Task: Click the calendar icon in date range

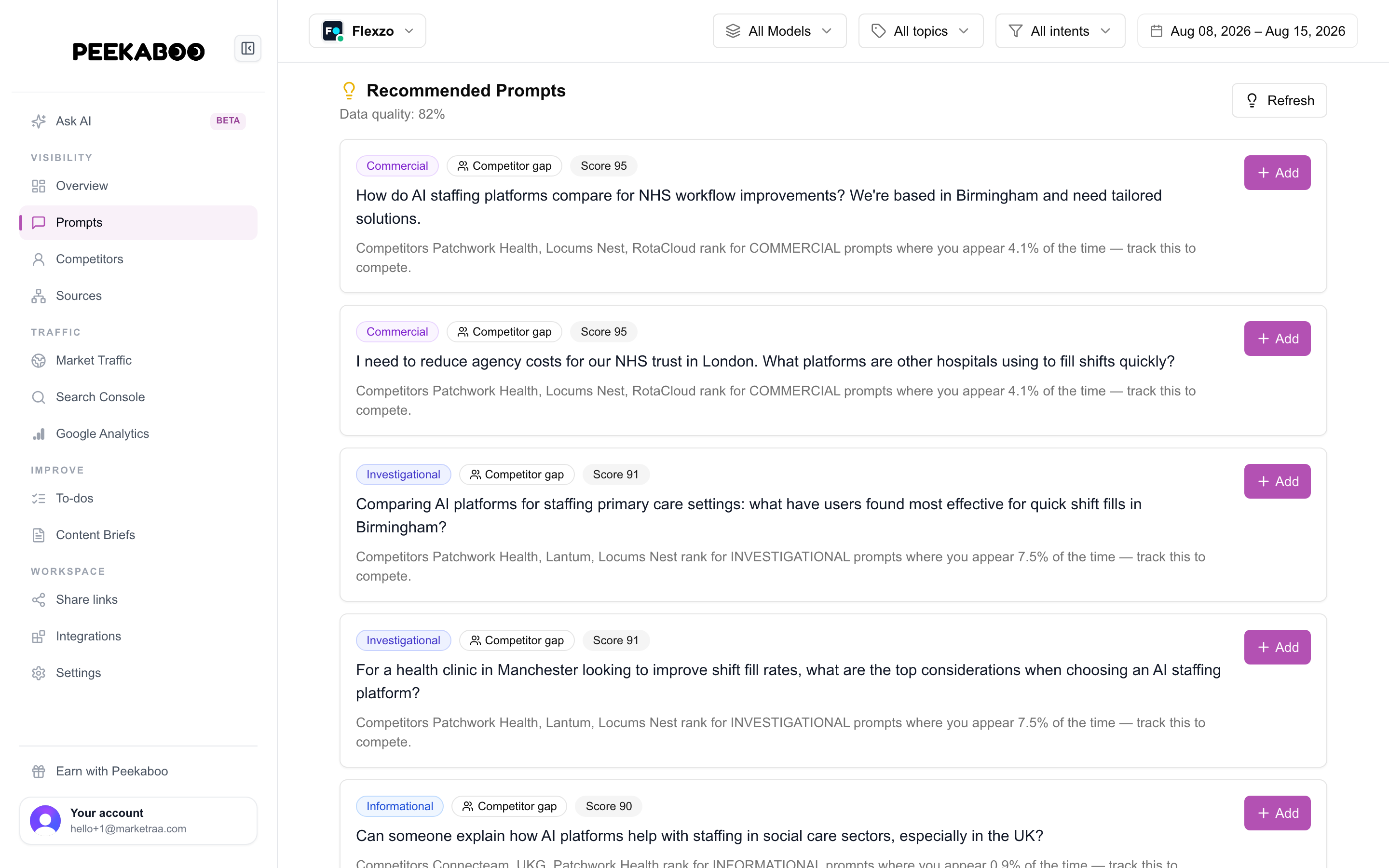Action: [x=1157, y=31]
